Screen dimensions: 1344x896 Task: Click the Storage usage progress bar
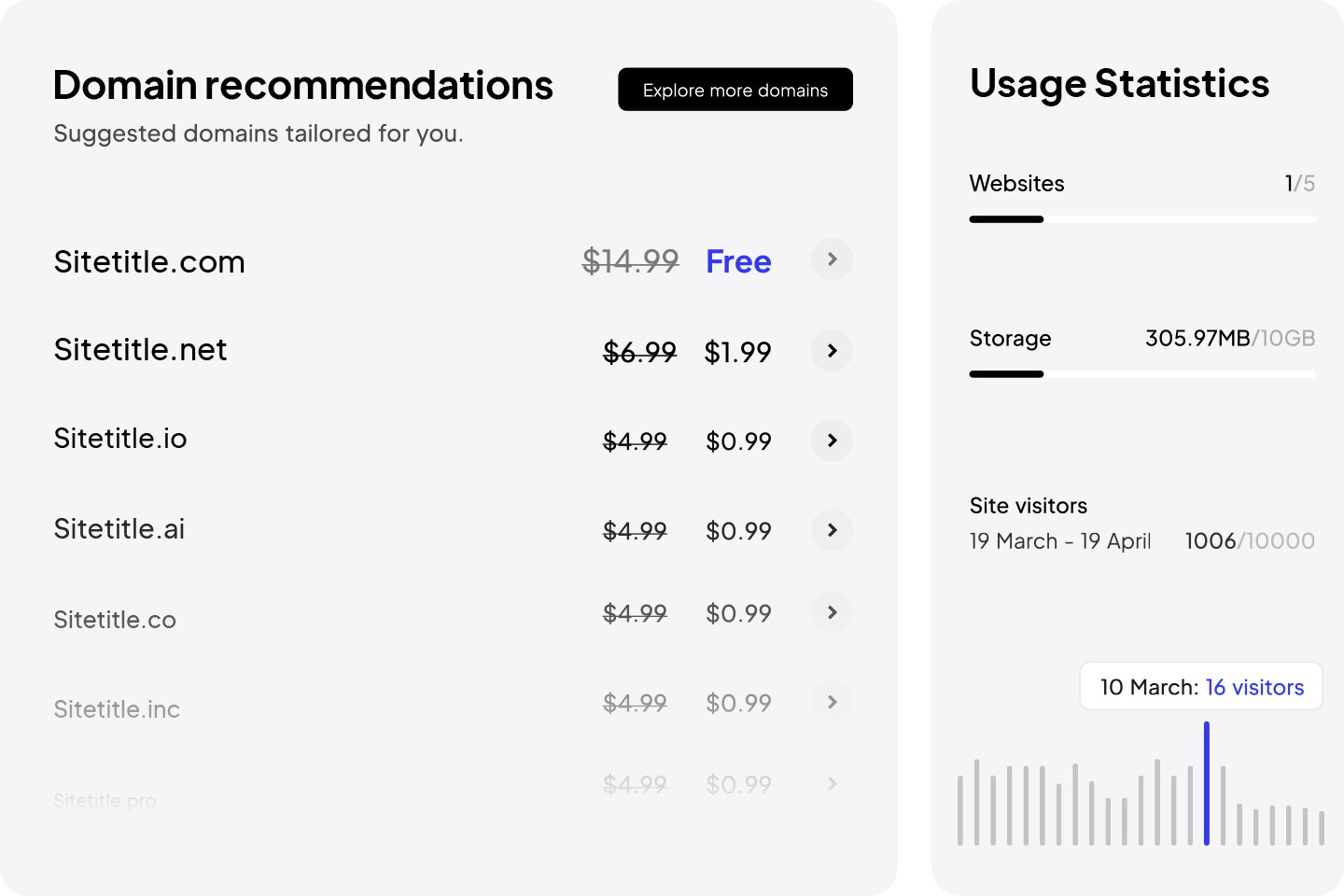[1141, 374]
